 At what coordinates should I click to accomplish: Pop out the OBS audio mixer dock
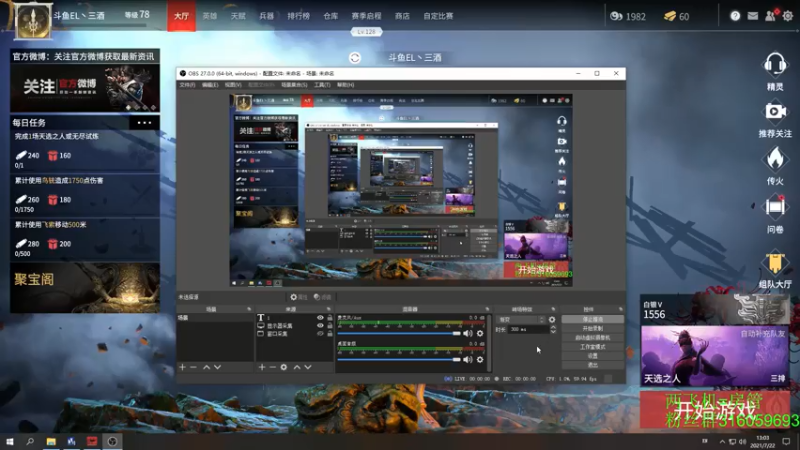[487, 309]
